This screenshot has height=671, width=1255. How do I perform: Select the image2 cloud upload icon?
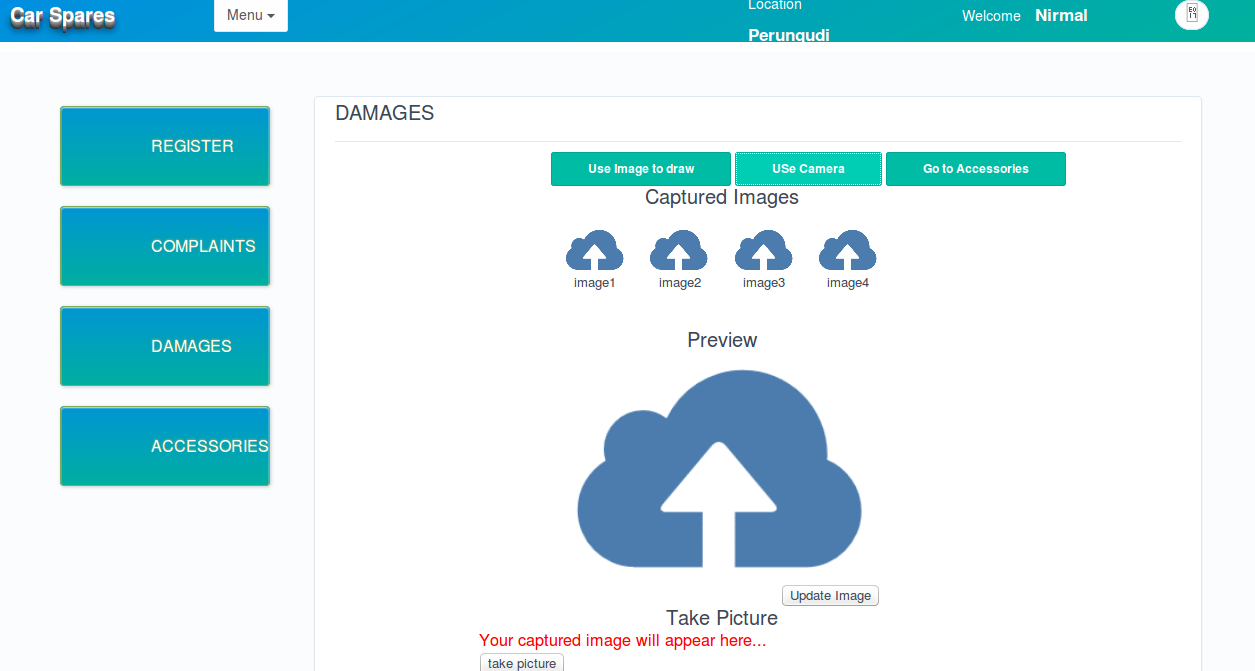pos(679,251)
